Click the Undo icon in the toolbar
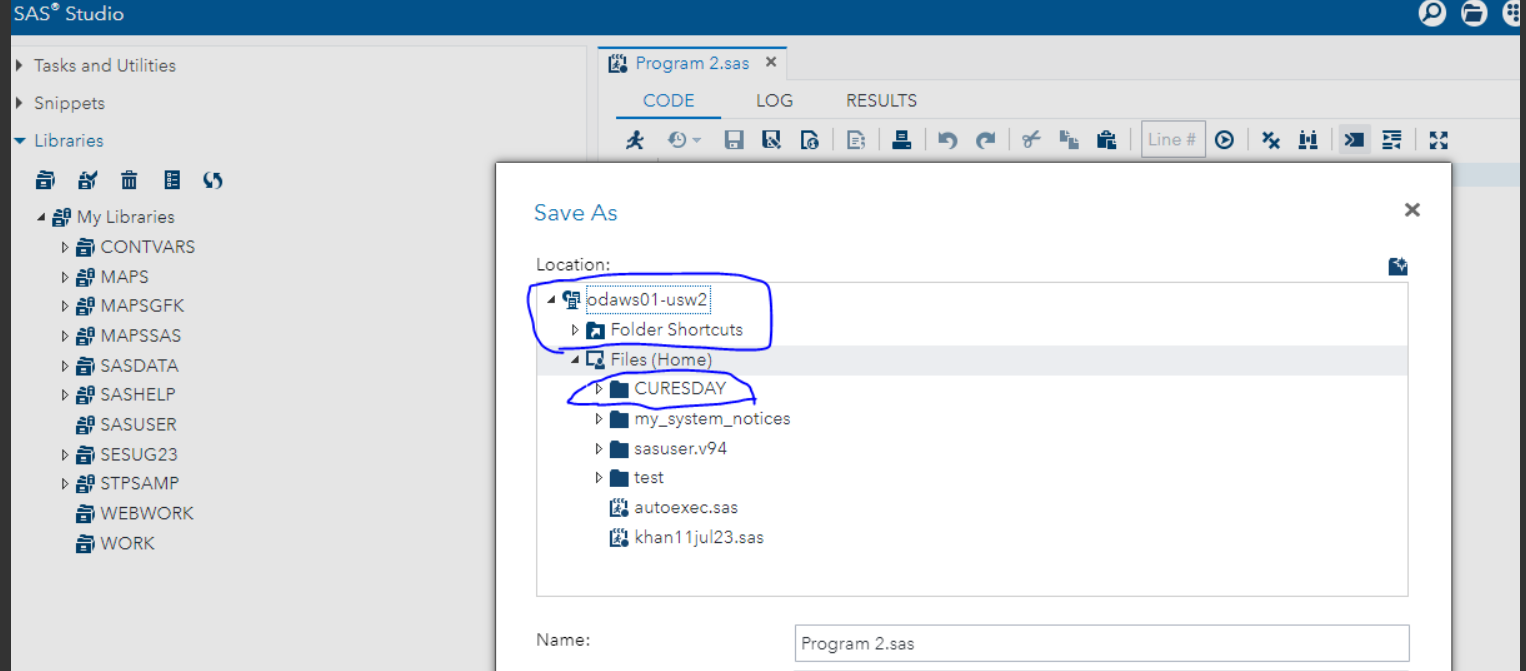This screenshot has width=1526, height=671. (946, 140)
